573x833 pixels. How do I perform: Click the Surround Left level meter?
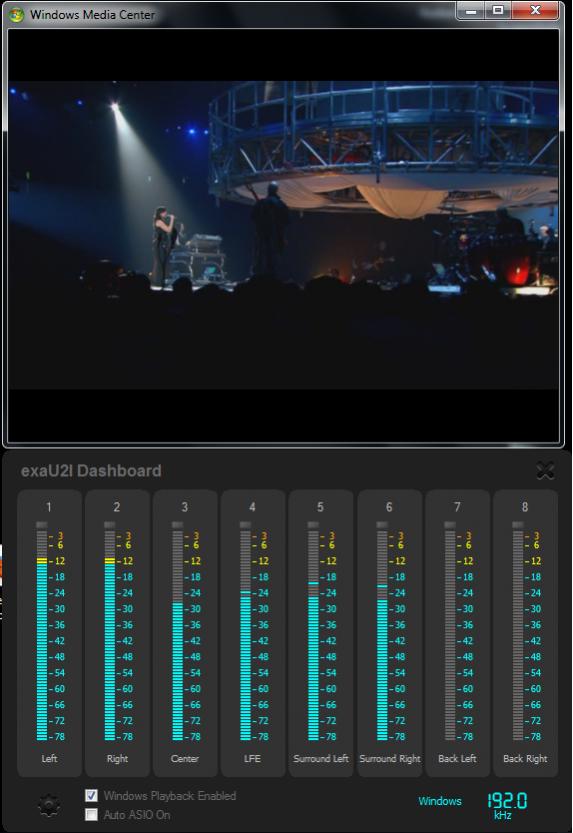point(313,631)
